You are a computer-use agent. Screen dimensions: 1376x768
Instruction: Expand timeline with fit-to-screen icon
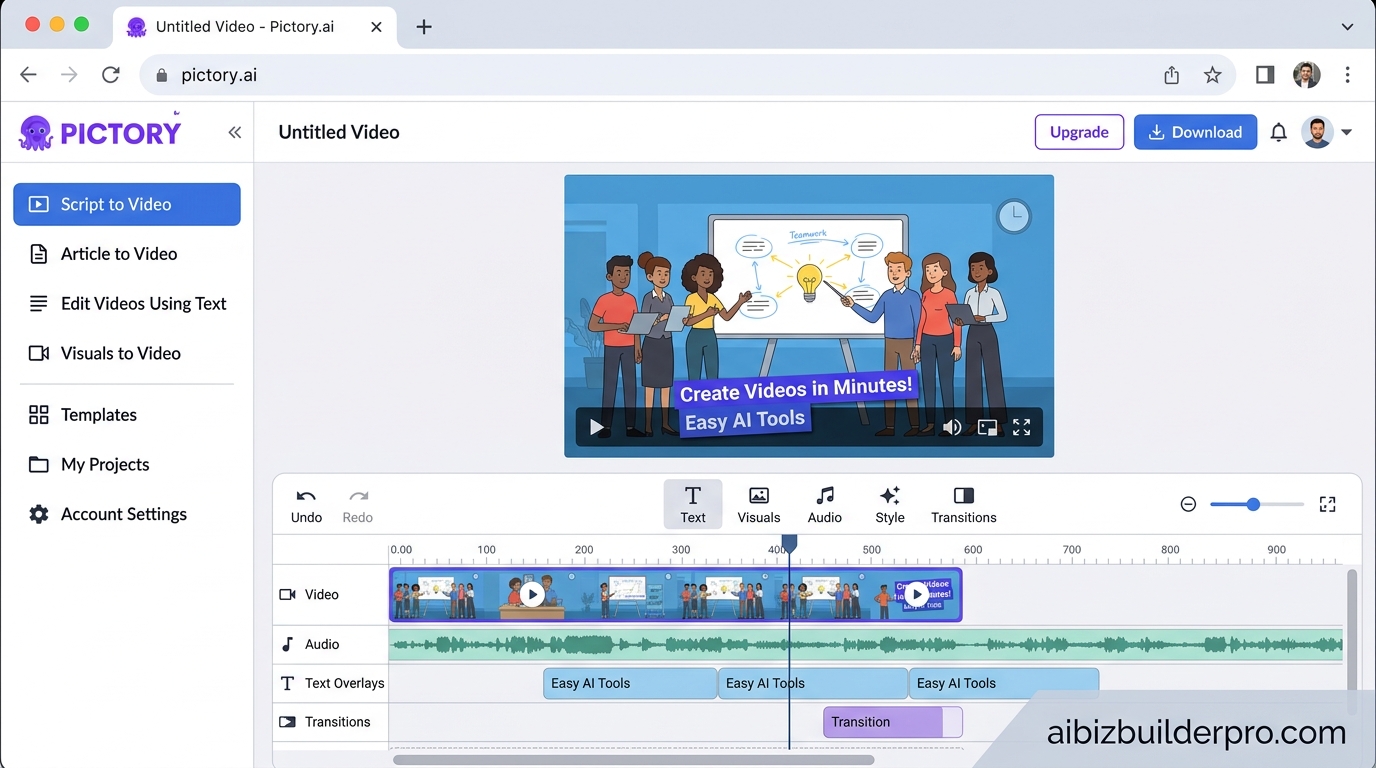point(1327,504)
